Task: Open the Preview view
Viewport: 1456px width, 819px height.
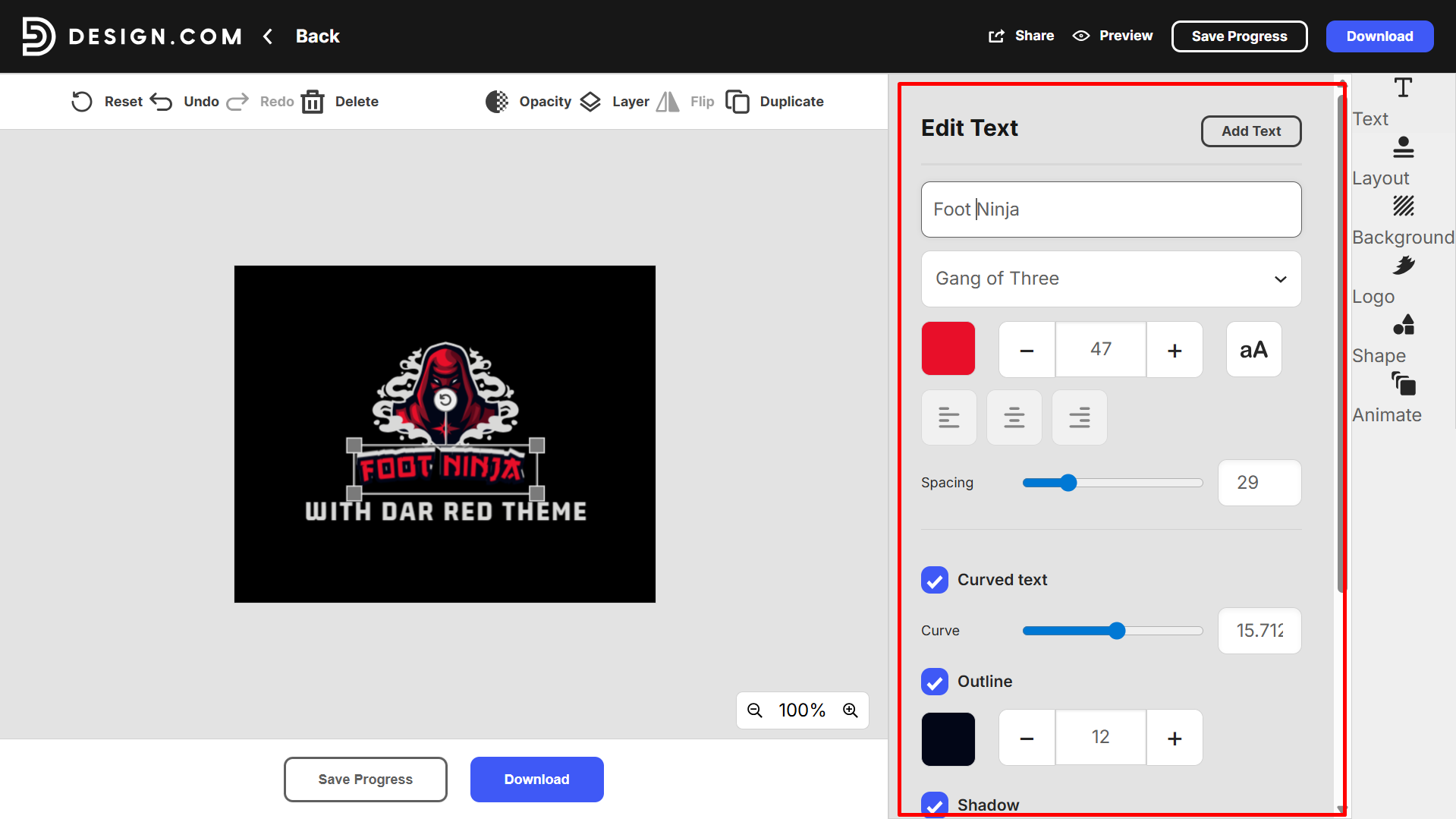Action: (x=1112, y=35)
